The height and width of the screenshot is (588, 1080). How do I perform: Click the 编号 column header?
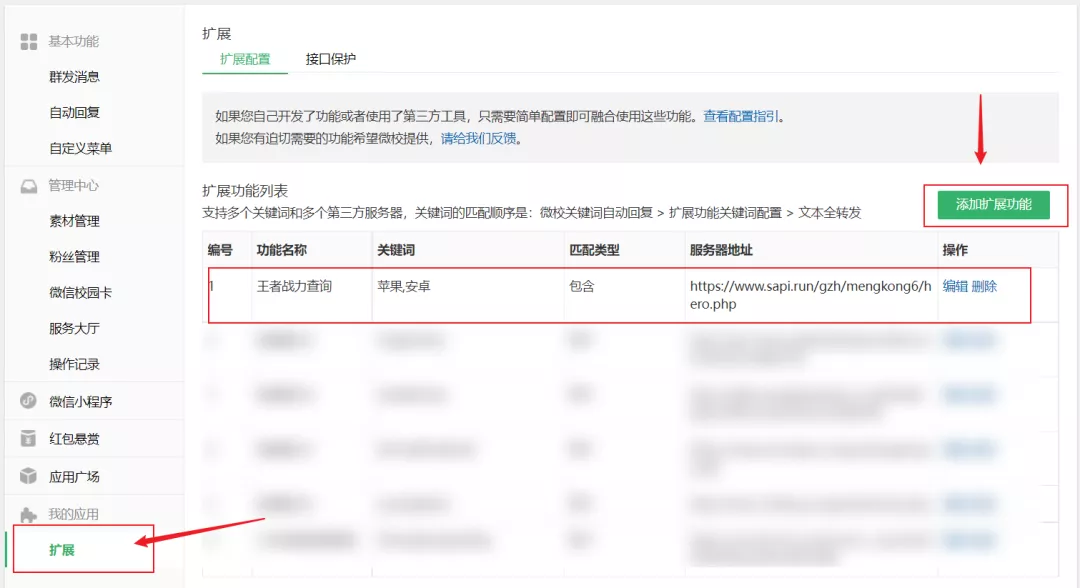220,250
